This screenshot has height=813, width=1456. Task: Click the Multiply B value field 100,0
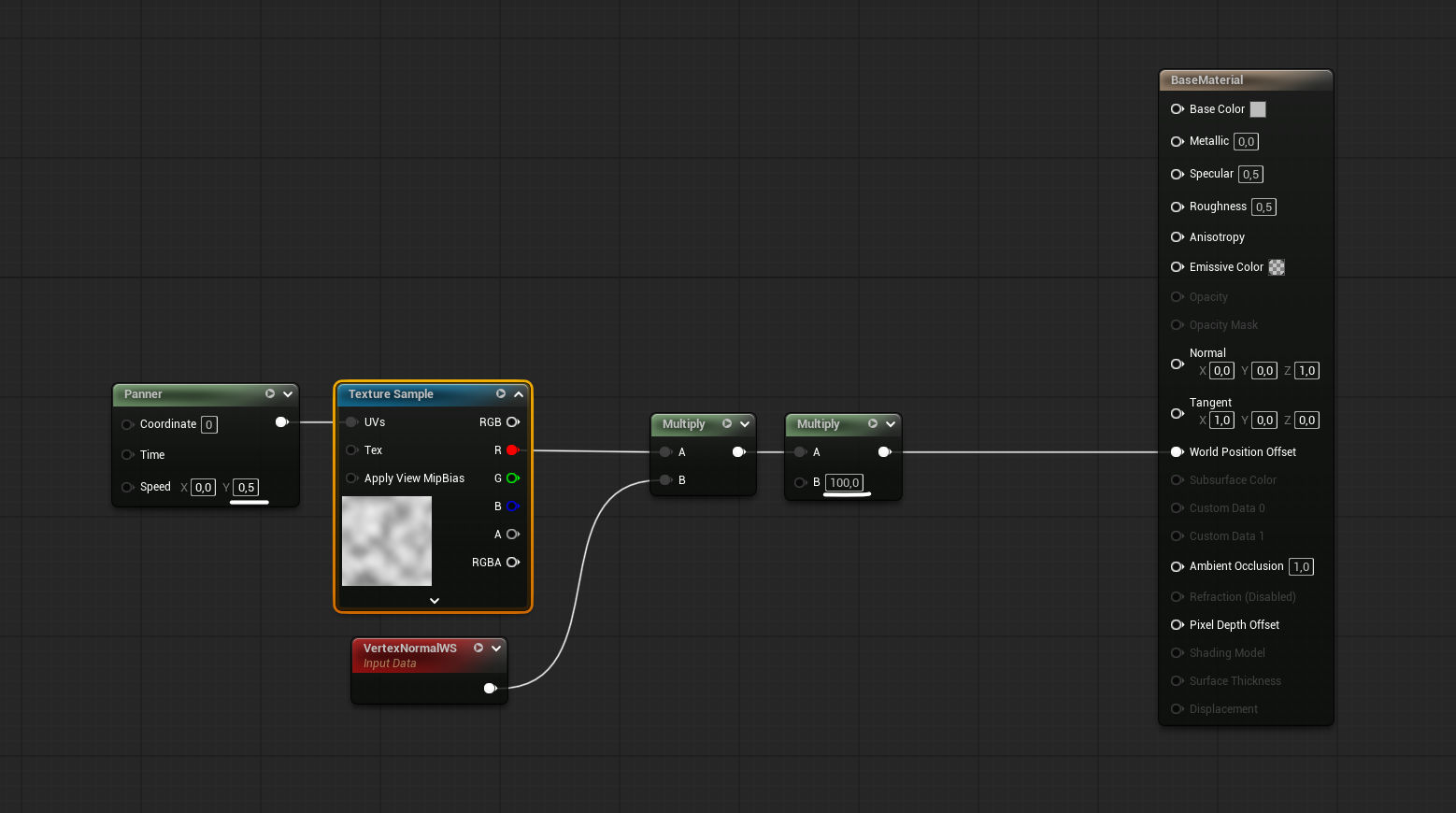pyautogui.click(x=844, y=483)
